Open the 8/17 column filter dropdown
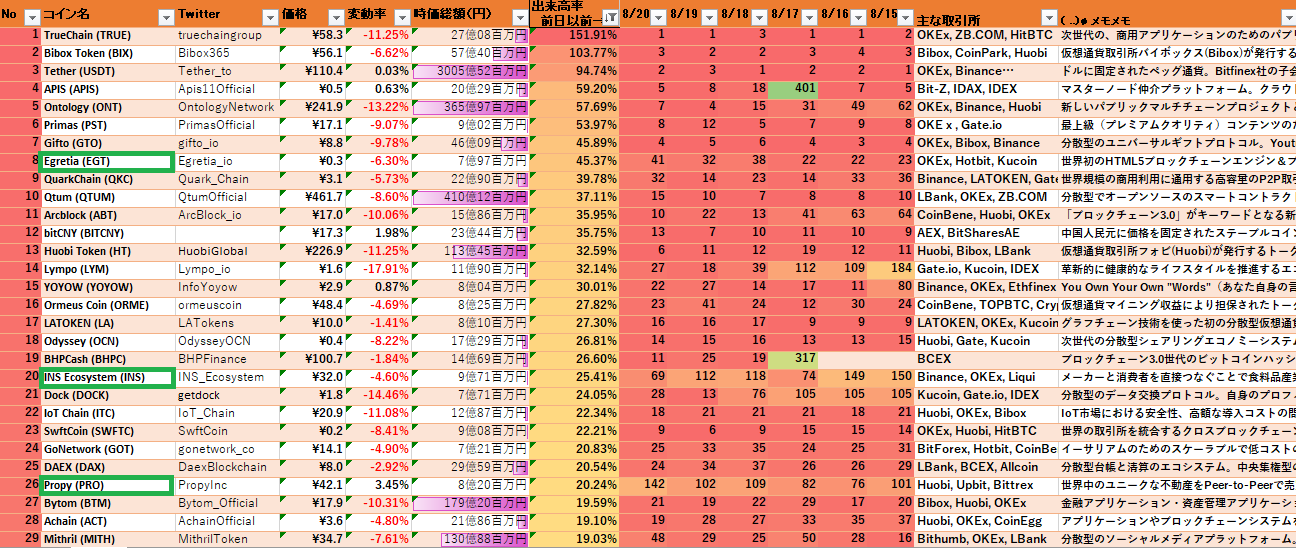Image resolution: width=1296 pixels, height=548 pixels. point(804,18)
